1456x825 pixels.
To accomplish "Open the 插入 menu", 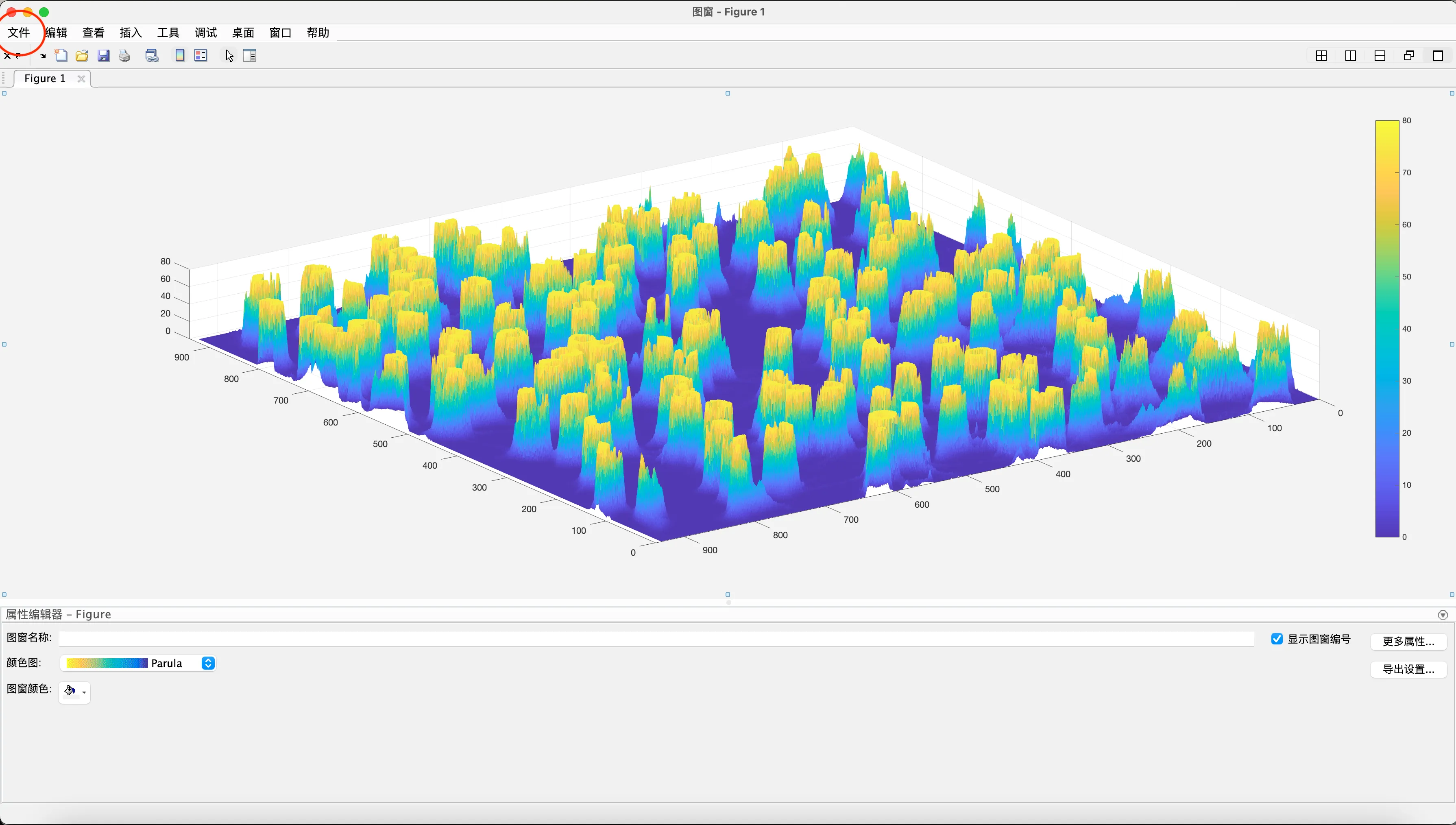I will (x=131, y=32).
